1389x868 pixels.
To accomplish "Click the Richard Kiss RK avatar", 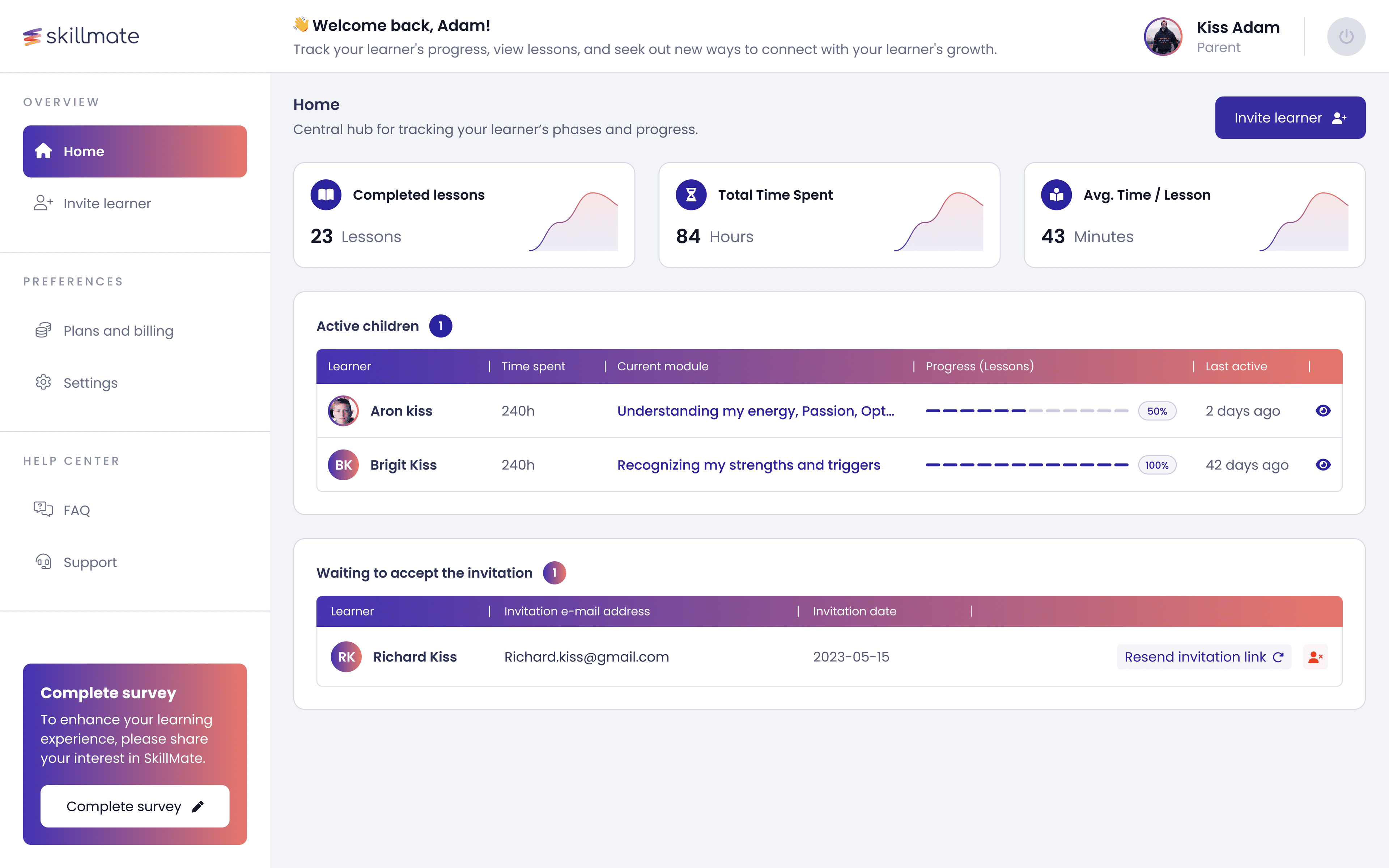I will 346,657.
